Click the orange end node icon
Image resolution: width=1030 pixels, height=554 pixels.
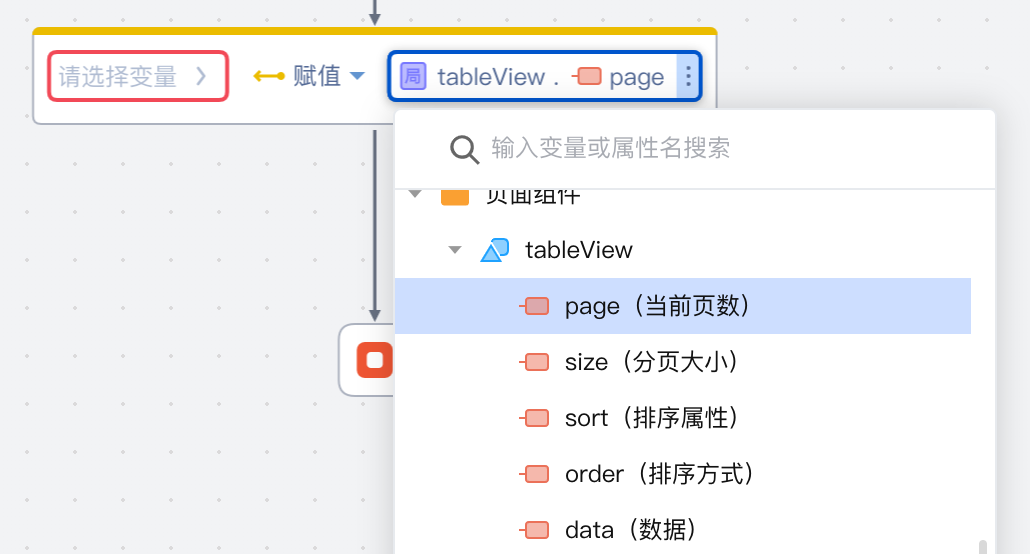(374, 360)
